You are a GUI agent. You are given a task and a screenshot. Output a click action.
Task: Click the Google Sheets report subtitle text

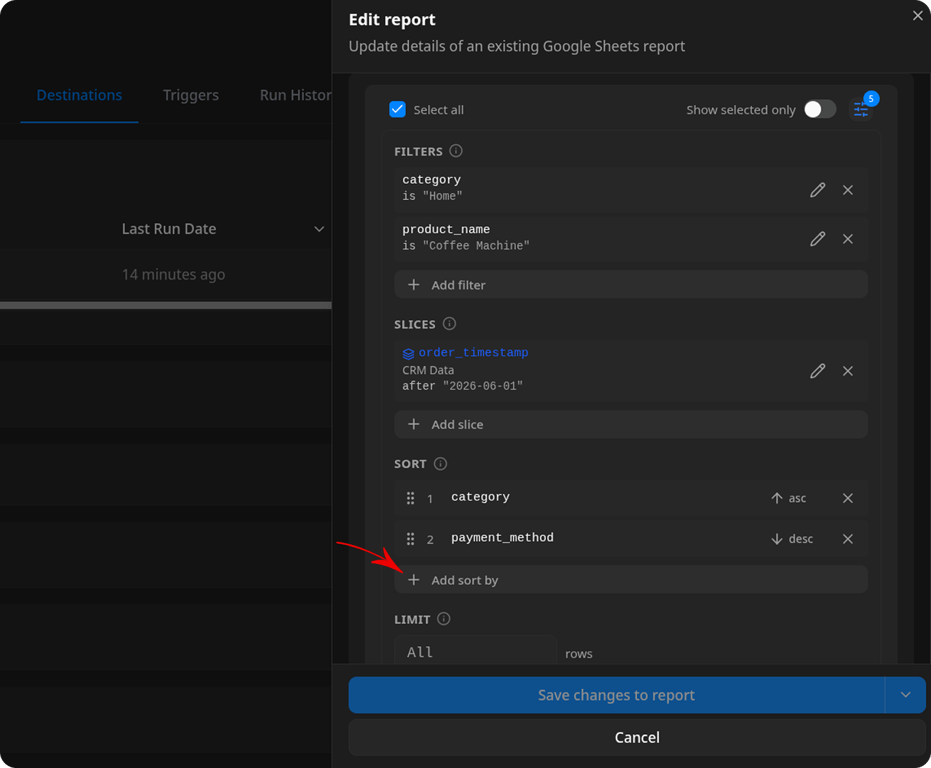pos(517,46)
